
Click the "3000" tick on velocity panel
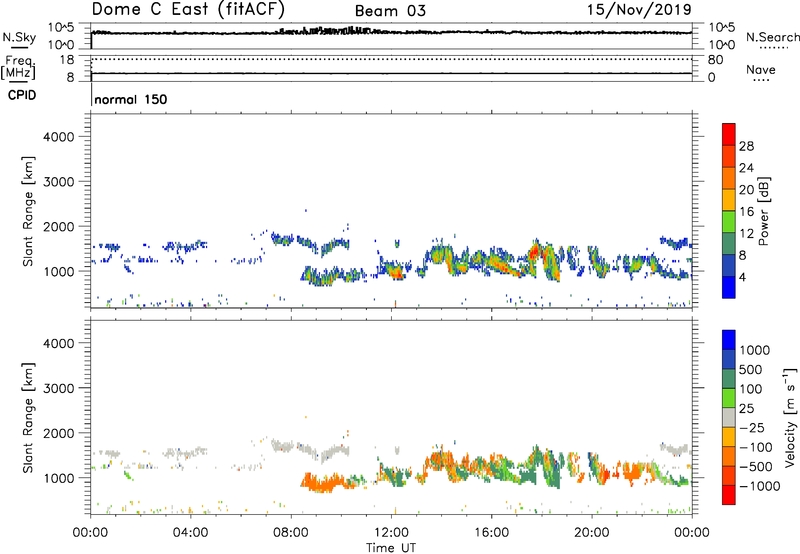pos(58,388)
